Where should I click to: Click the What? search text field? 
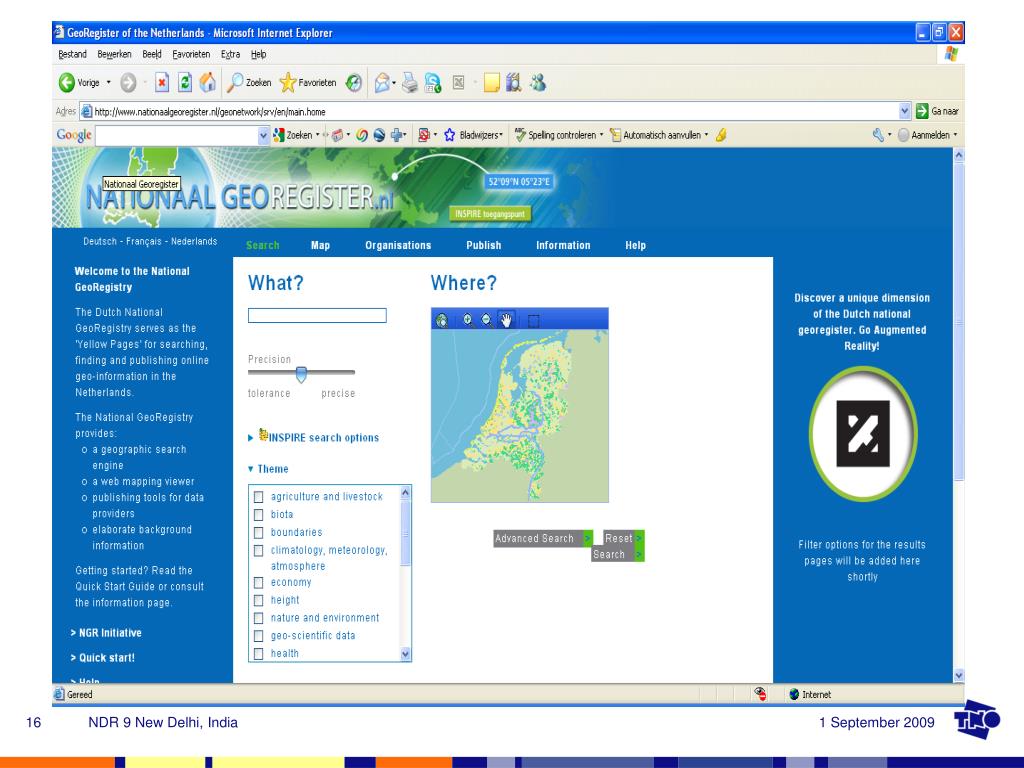[x=317, y=315]
